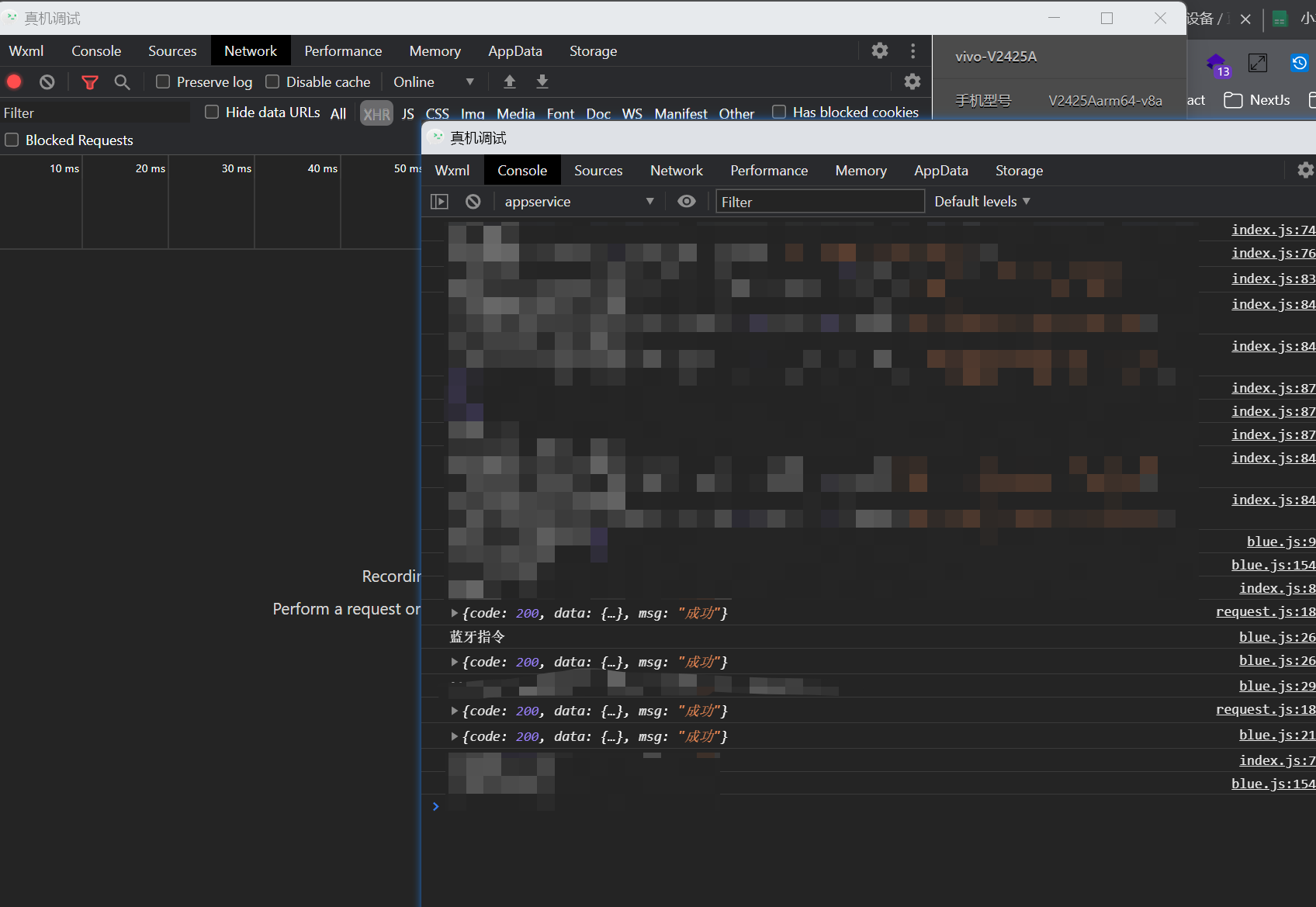The image size is (1316, 907).
Task: Click the purple extension icon with badge 13
Action: (1217, 64)
